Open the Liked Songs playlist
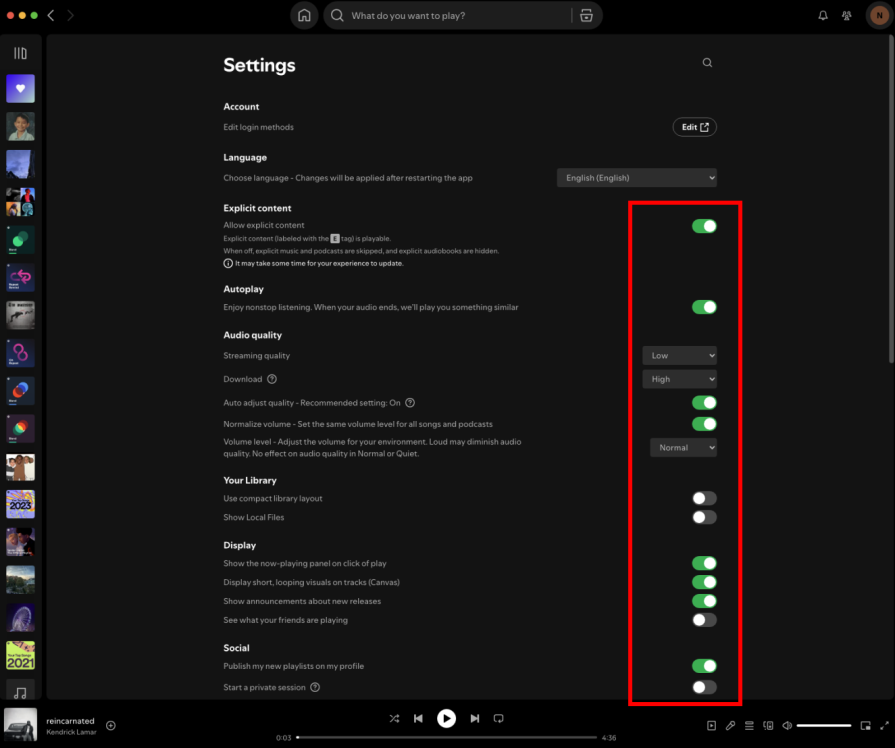Image resolution: width=895 pixels, height=748 pixels. (20, 89)
